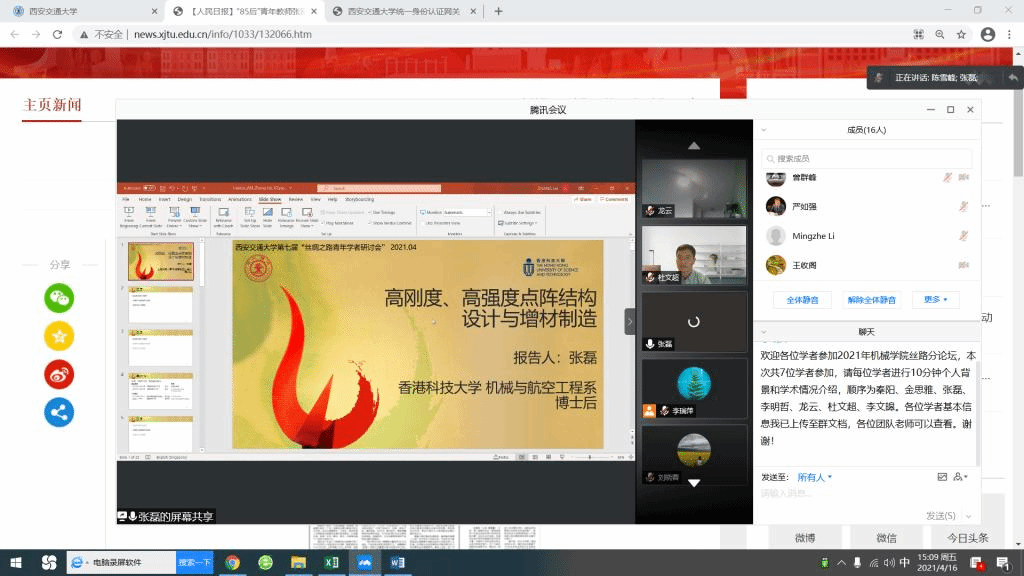The image size is (1024, 576).
Task: Click the 全体静音 mute all button
Action: 802,299
